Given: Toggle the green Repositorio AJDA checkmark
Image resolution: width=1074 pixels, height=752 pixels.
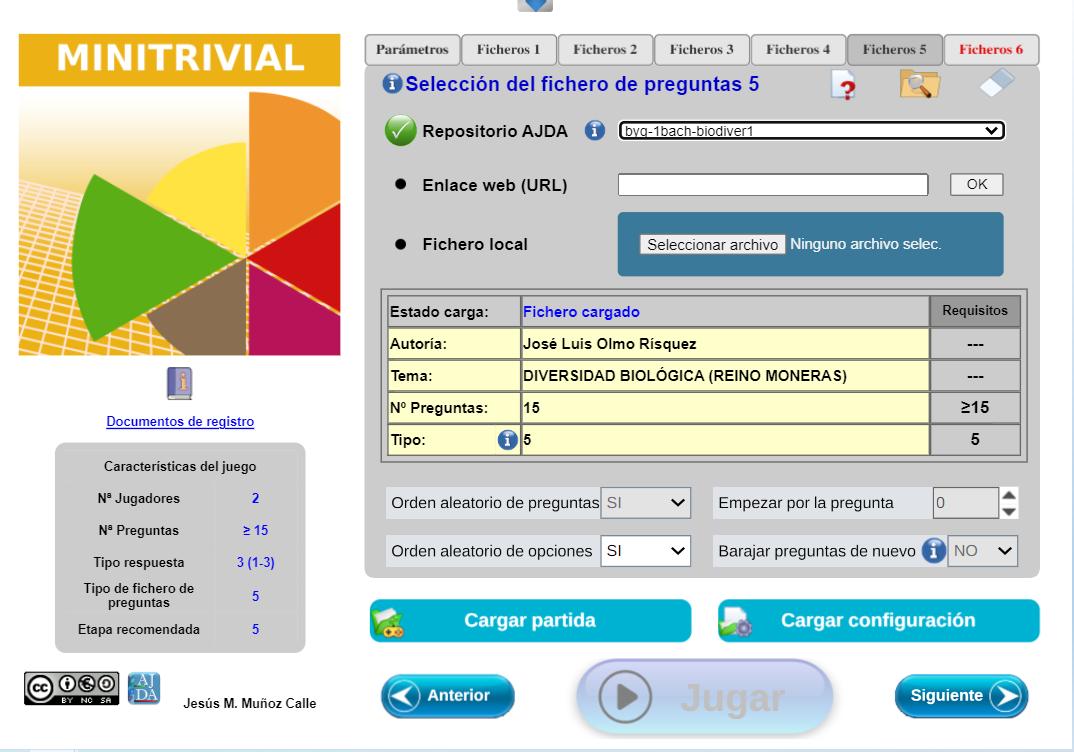Looking at the screenshot, I should point(400,131).
